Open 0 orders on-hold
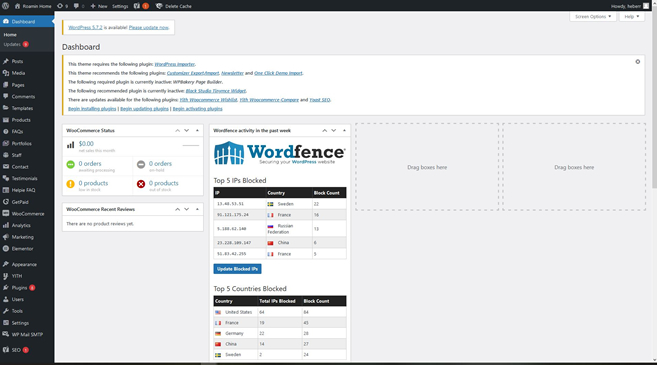Screen dimensions: 657x365 coord(160,164)
